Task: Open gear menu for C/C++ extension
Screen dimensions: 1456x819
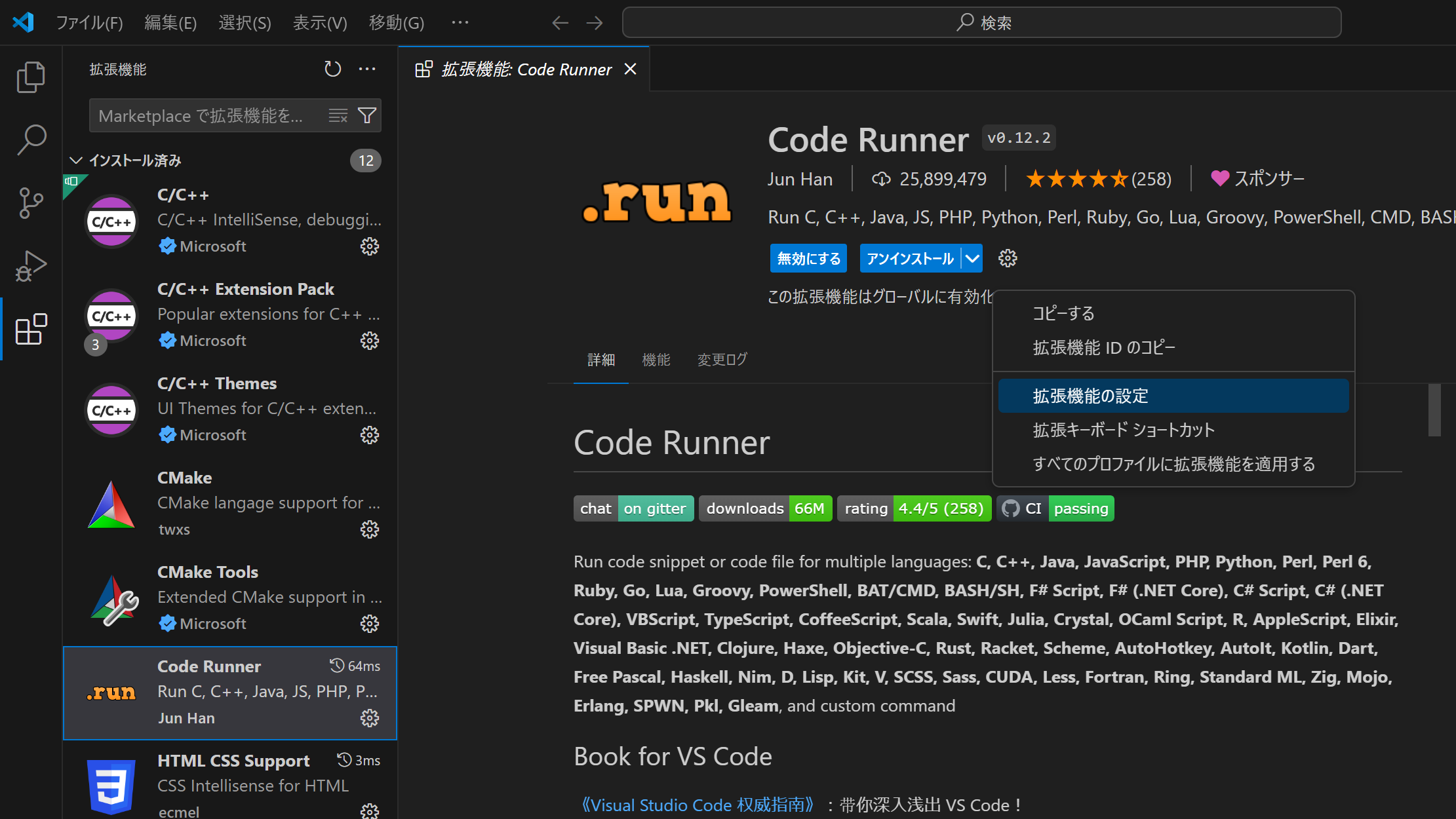Action: click(370, 246)
